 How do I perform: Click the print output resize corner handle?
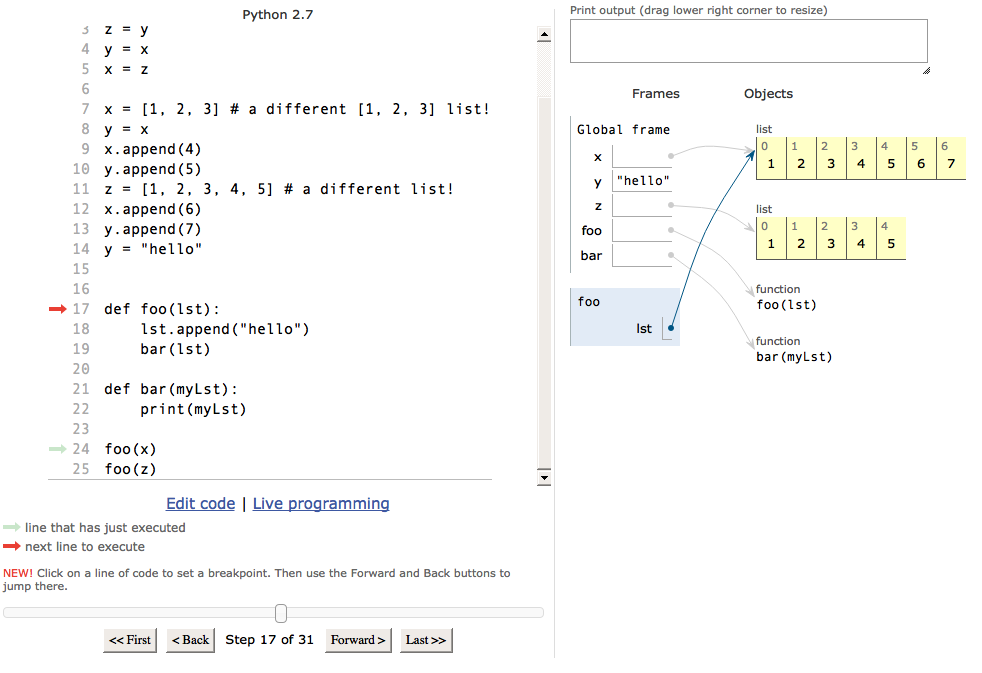(x=926, y=71)
